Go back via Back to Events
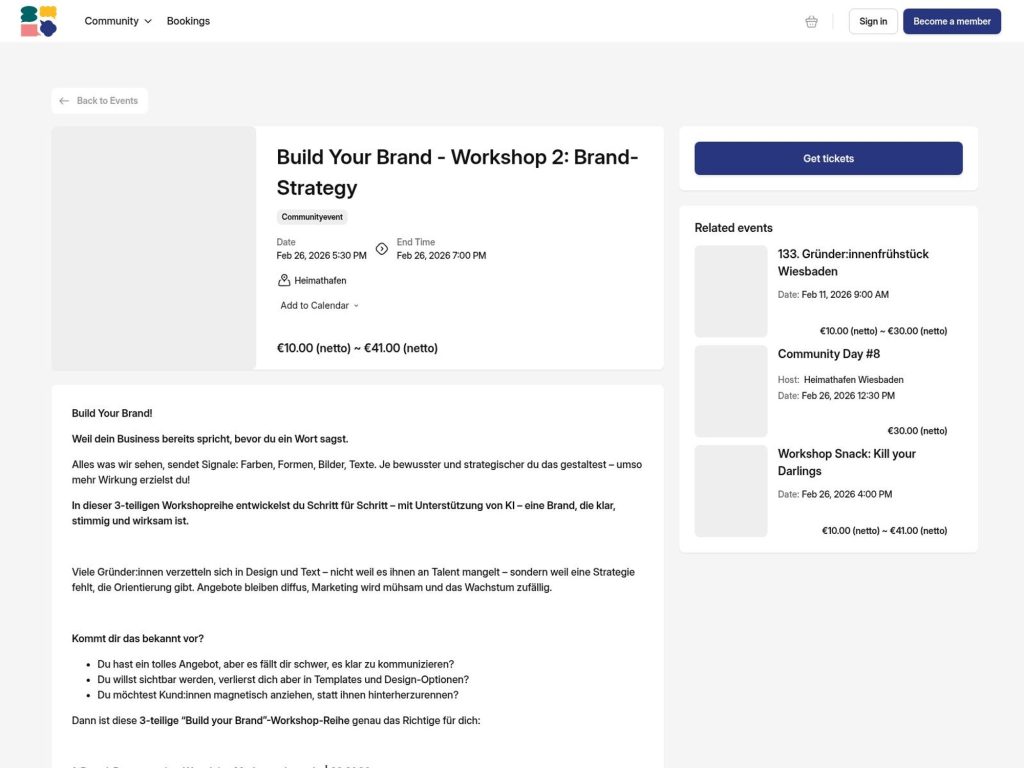Screen dimensions: 1024x768 click(99, 100)
